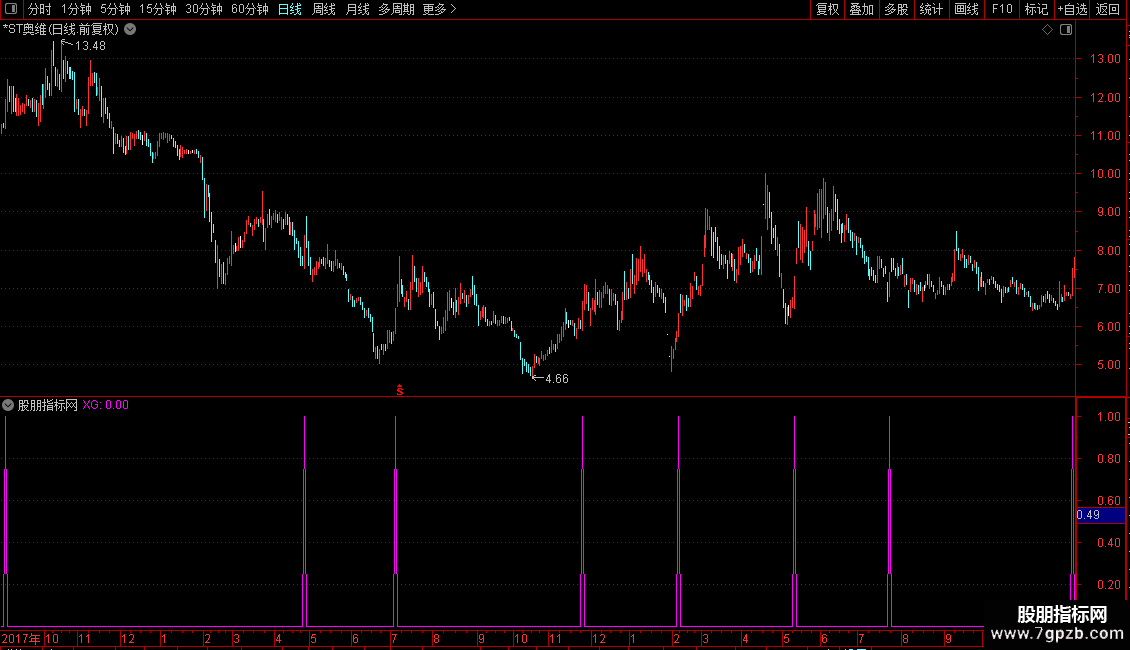Toggle the left sidebar panel icon
Viewport: 1130px width, 650px height.
click(x=11, y=9)
